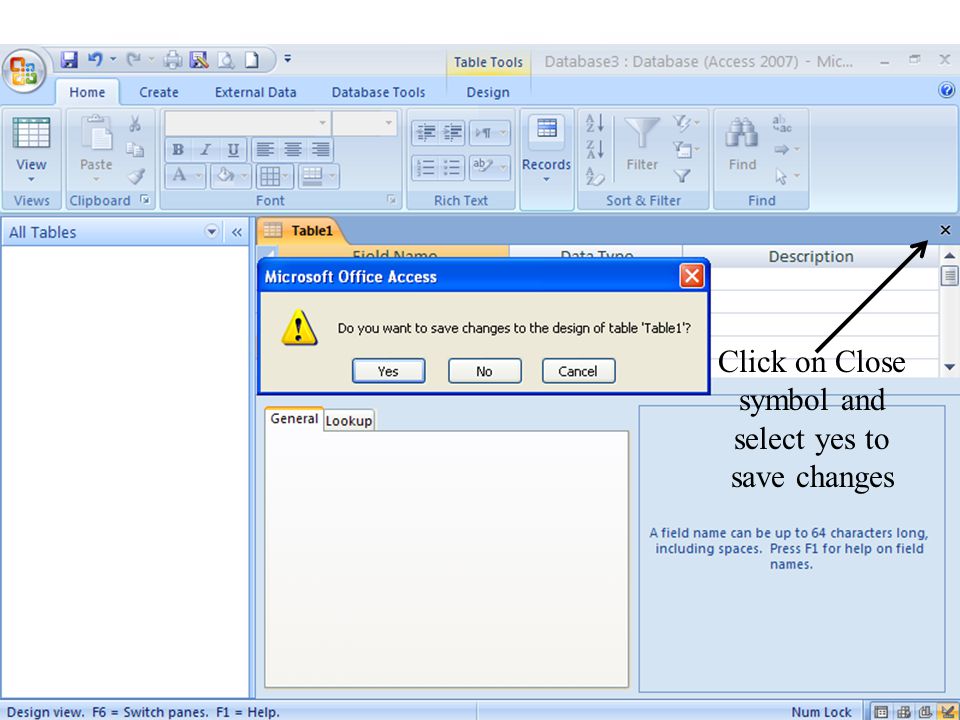Open the Records group menu
This screenshot has height=720, width=960.
click(546, 151)
